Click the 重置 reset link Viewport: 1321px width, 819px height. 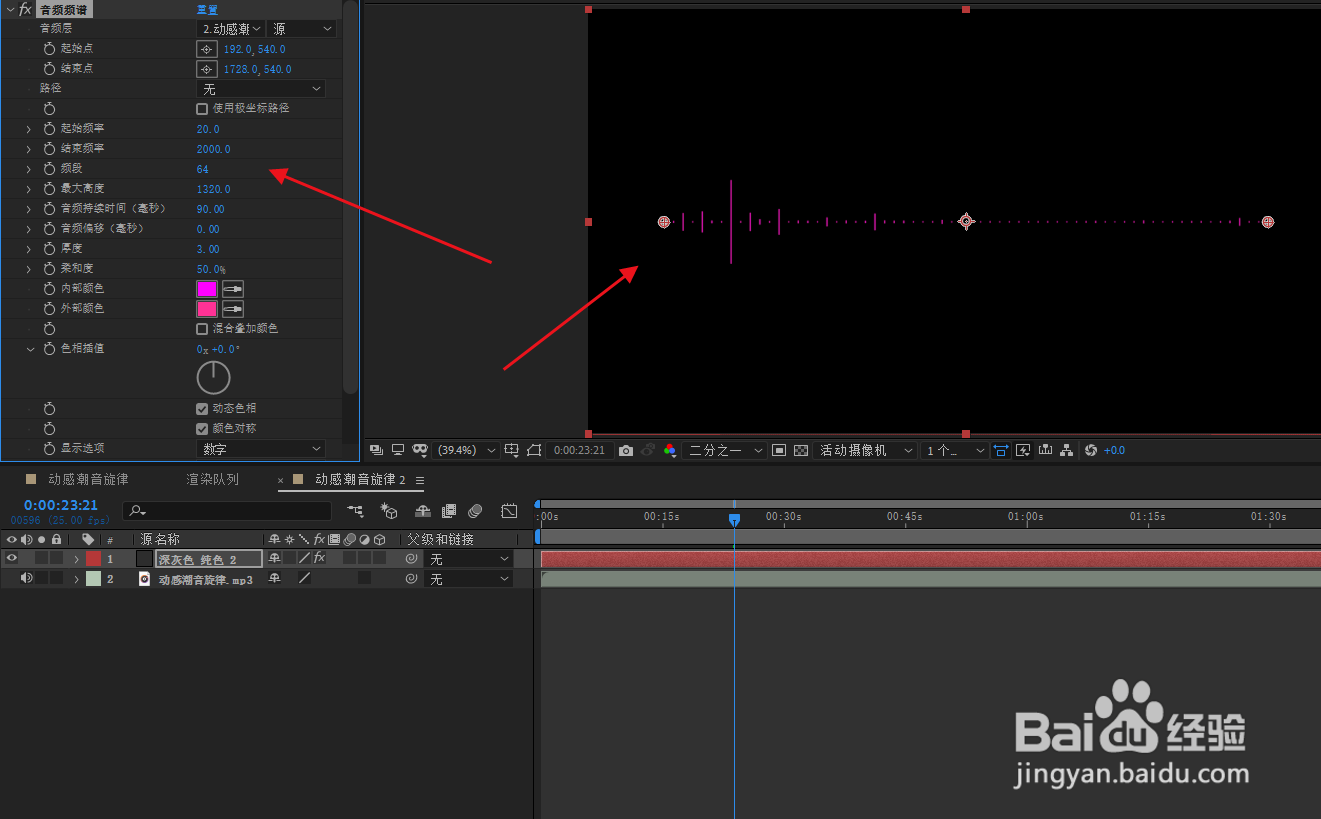(207, 9)
